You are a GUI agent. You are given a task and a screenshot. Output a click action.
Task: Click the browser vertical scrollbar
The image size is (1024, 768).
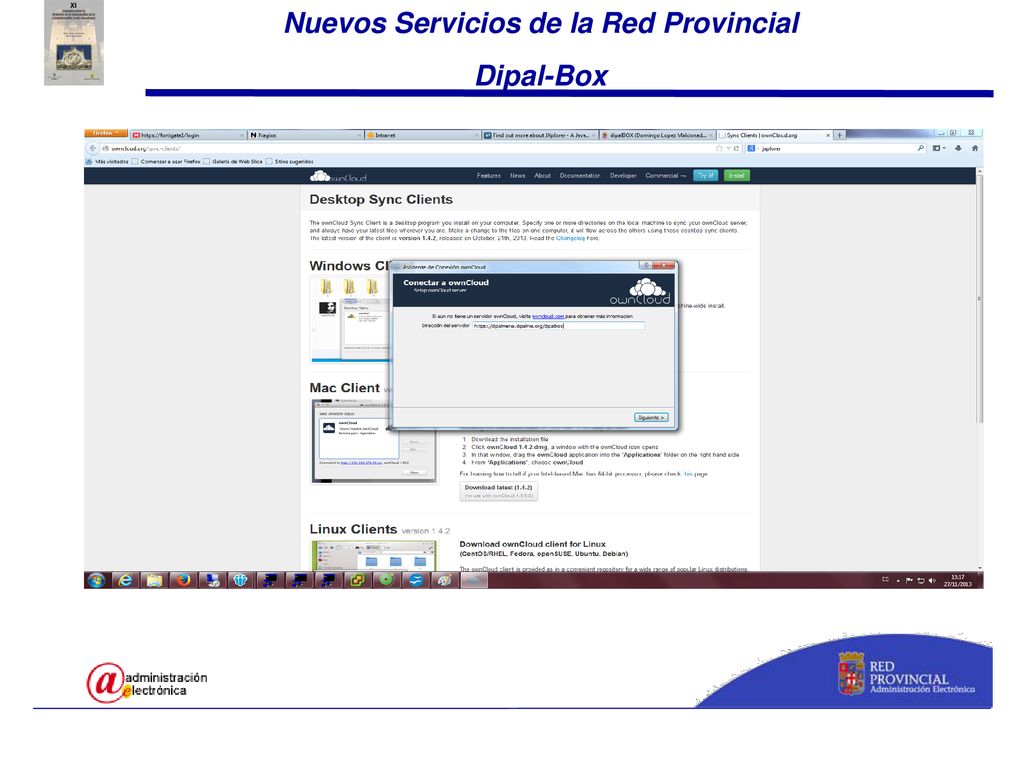(x=979, y=297)
